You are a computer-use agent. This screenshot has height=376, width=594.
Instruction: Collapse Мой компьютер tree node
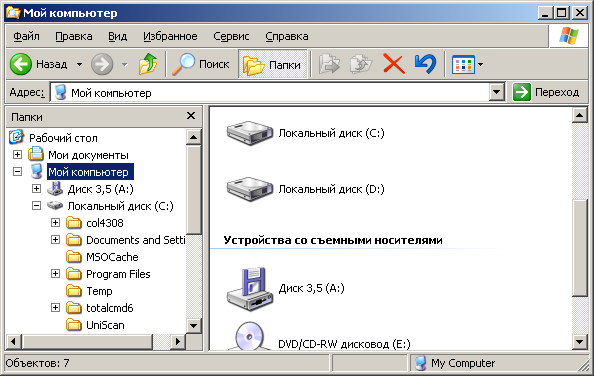click(x=17, y=172)
